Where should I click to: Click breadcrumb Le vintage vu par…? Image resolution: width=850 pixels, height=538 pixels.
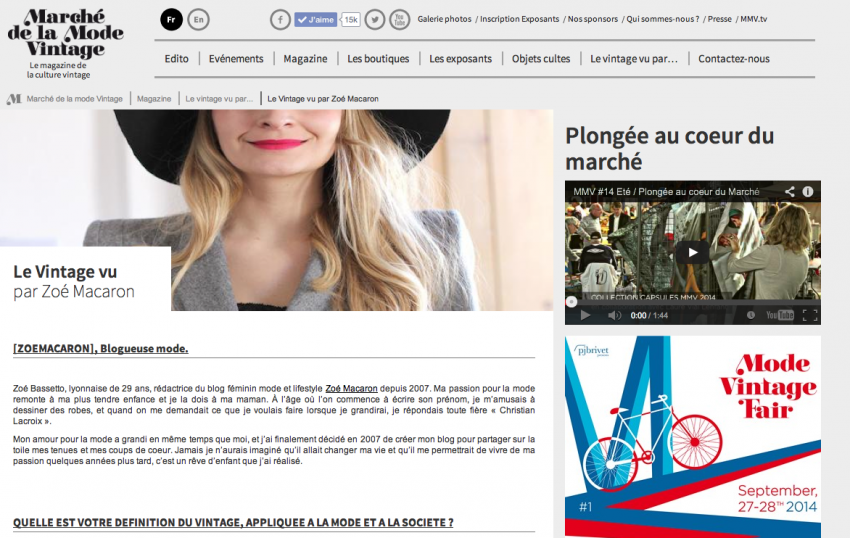pos(219,99)
